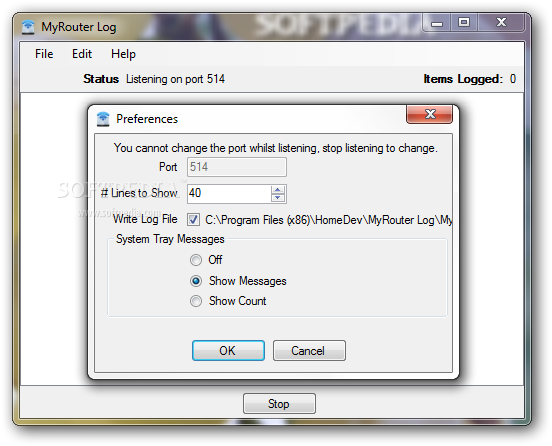Open the Help menu
Screen dimensions: 552x446
pyautogui.click(x=123, y=54)
